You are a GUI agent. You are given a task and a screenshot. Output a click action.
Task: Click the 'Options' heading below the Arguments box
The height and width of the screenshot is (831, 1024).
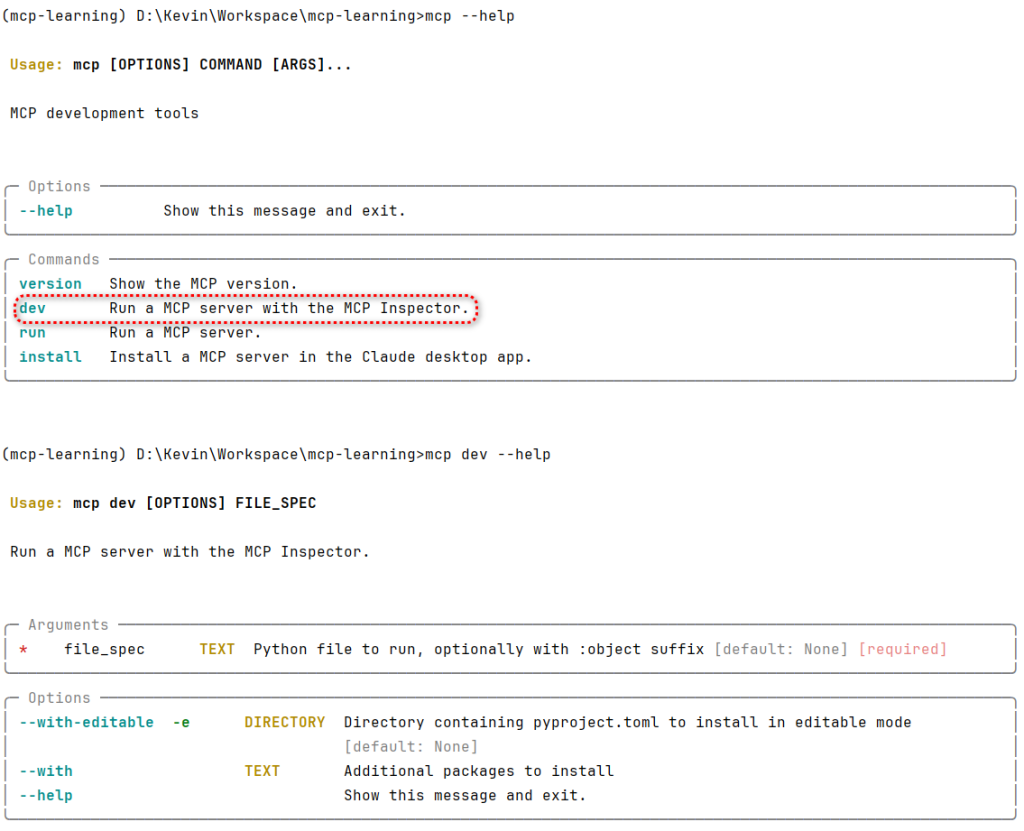[59, 698]
